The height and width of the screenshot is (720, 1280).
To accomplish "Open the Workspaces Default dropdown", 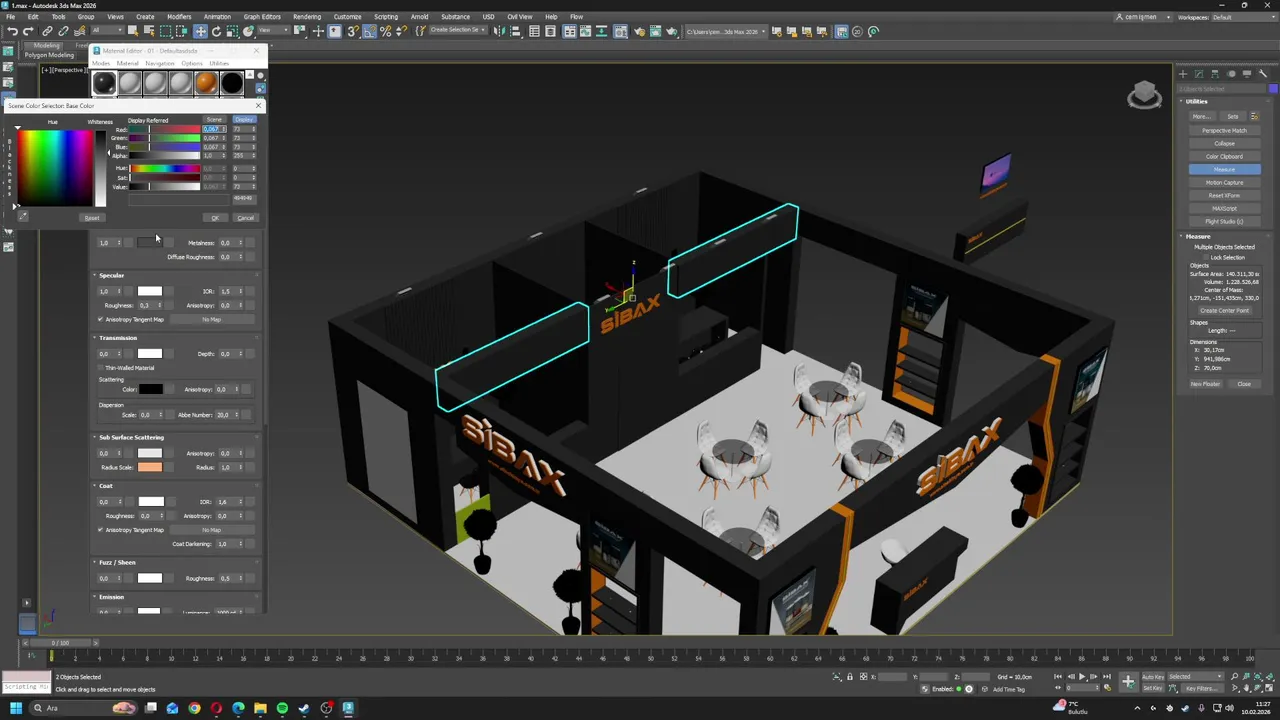I will pos(1243,17).
